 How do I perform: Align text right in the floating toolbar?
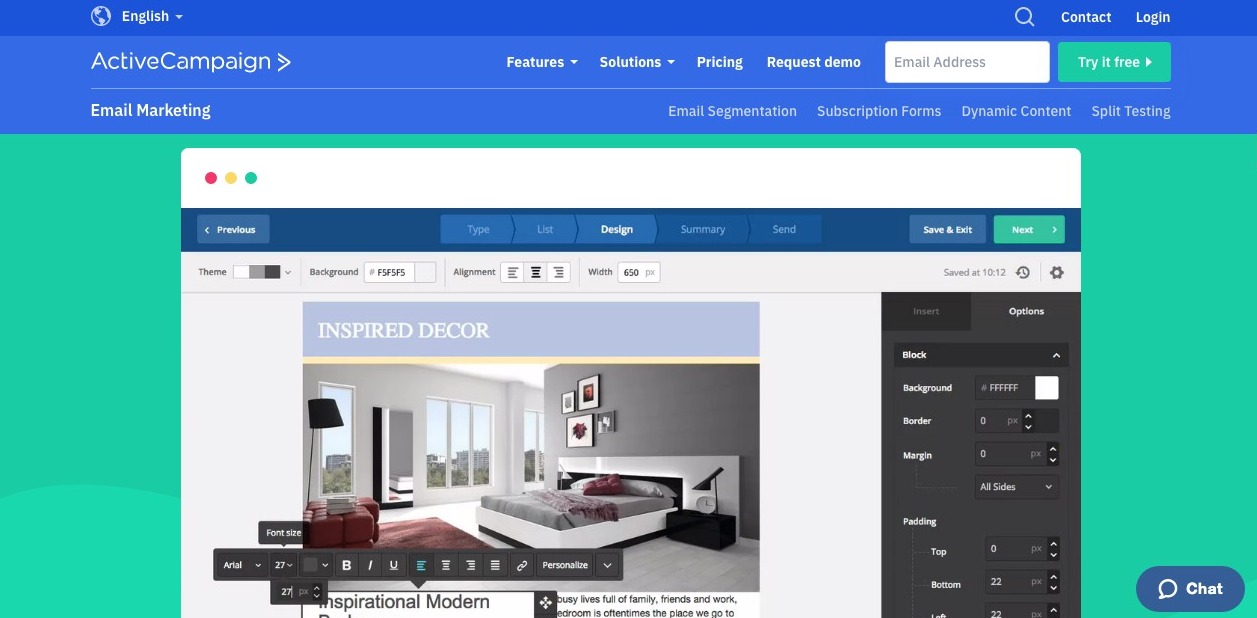pyautogui.click(x=471, y=565)
